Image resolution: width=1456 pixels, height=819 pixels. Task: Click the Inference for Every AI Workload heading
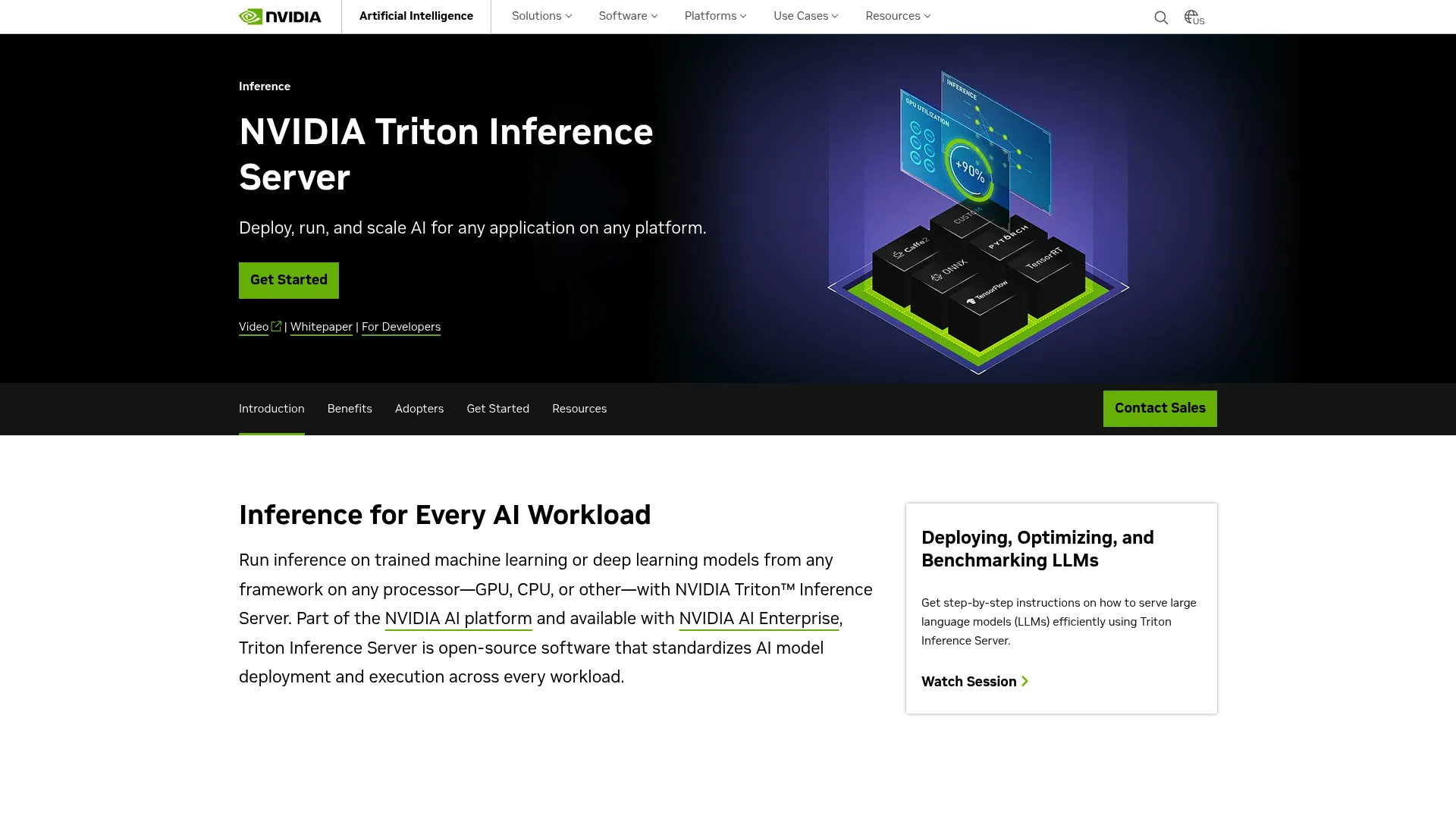tap(445, 515)
